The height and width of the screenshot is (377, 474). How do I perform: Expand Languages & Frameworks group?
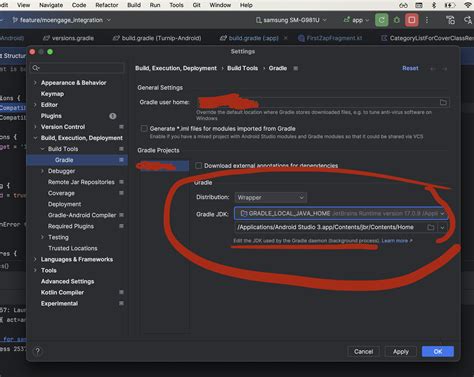(x=35, y=259)
